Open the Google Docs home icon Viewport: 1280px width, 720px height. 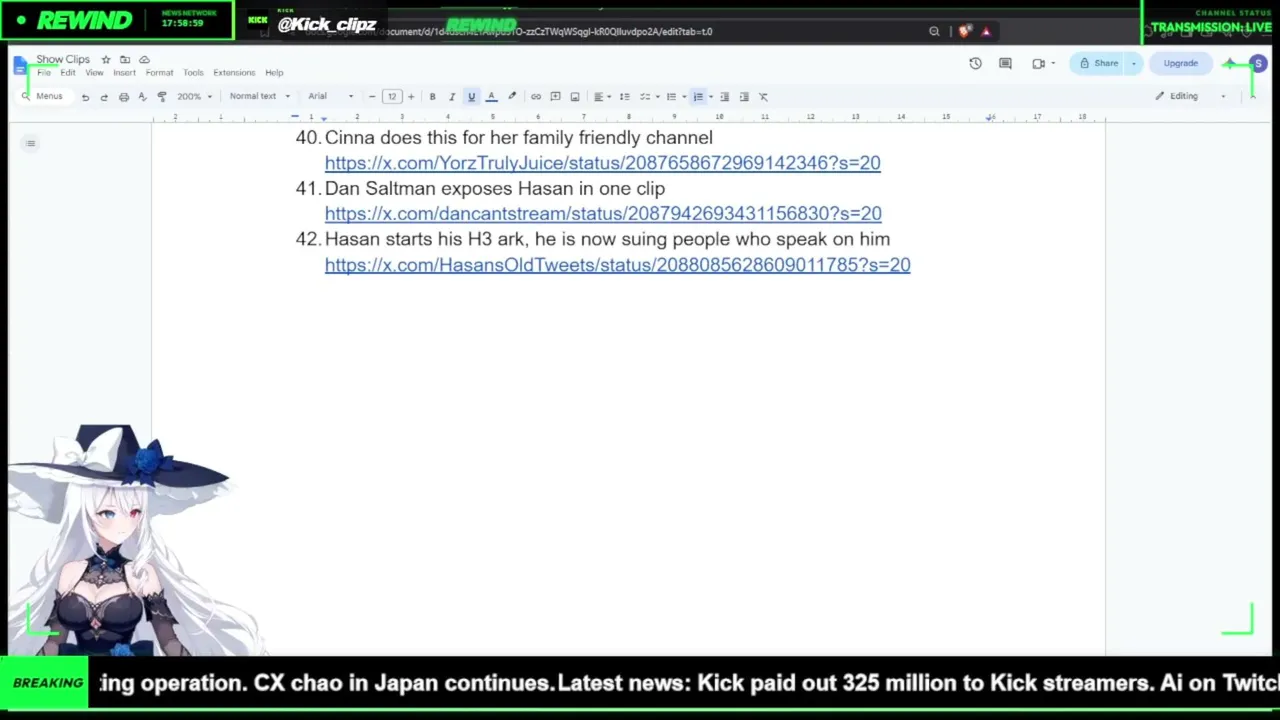21,65
